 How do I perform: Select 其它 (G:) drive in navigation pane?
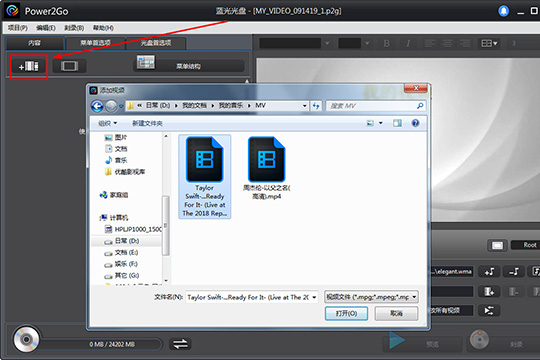122,275
